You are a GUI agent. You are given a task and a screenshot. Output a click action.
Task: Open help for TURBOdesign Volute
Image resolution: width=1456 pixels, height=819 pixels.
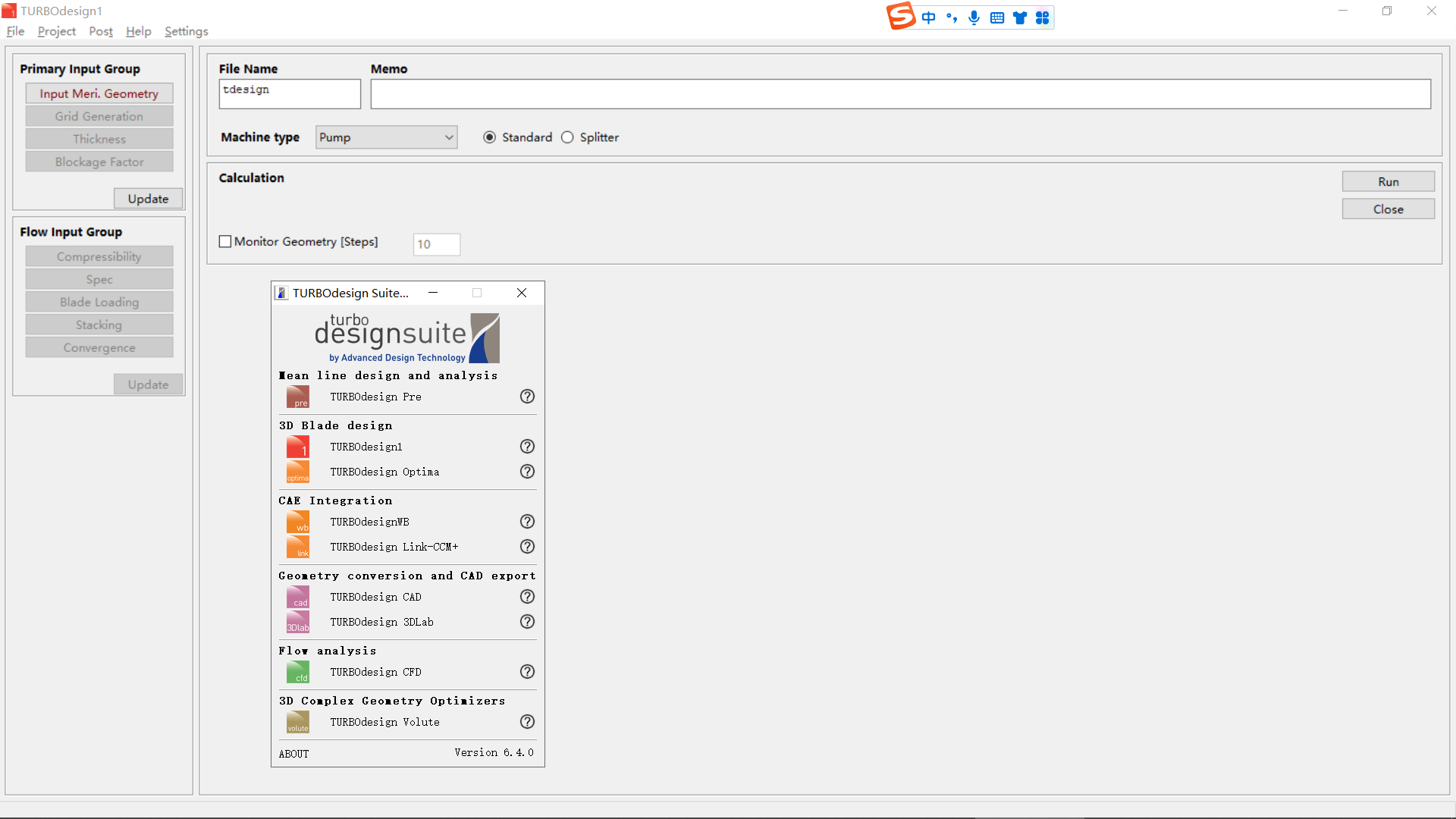(527, 722)
